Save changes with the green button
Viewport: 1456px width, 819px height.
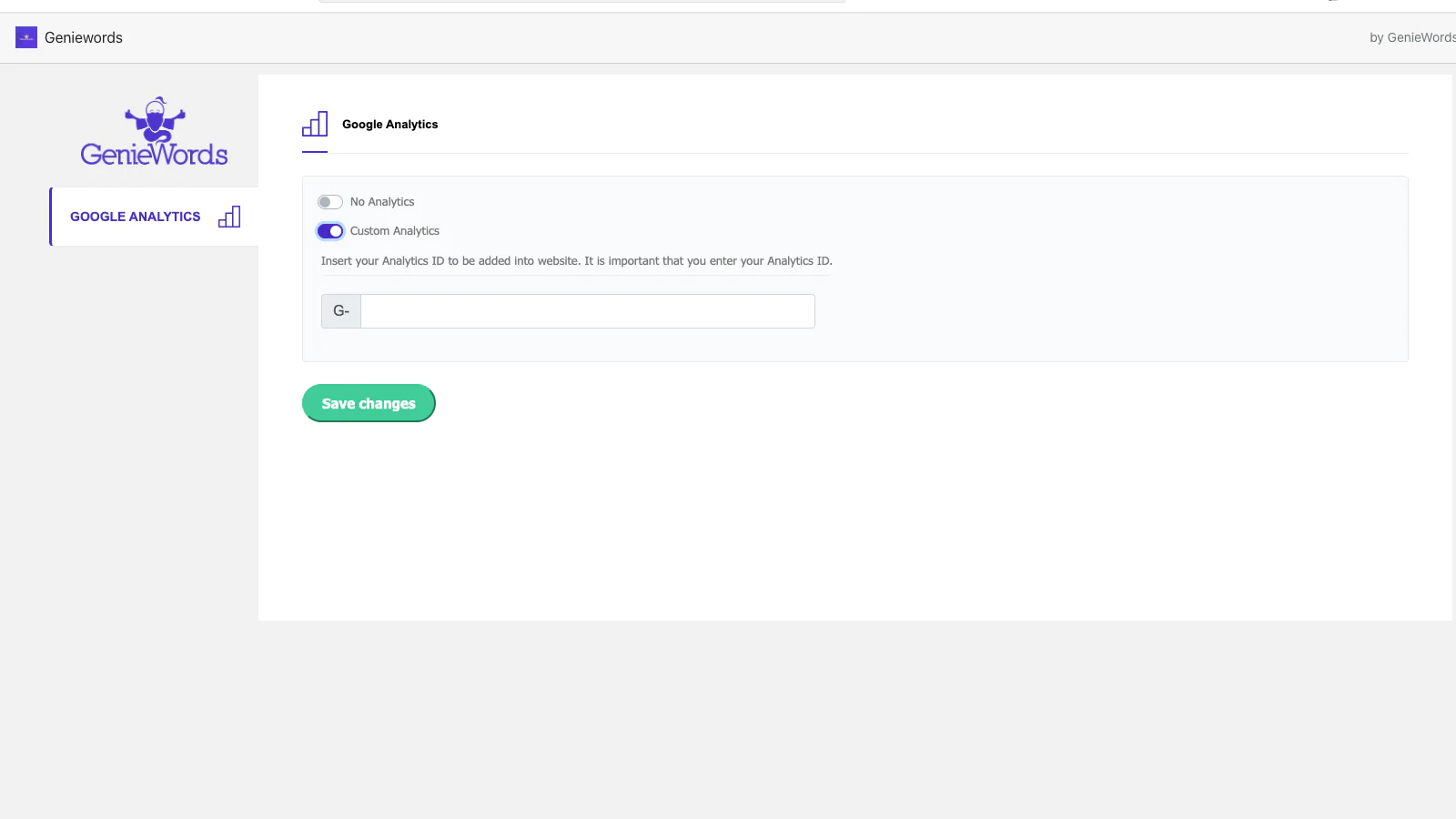(369, 403)
